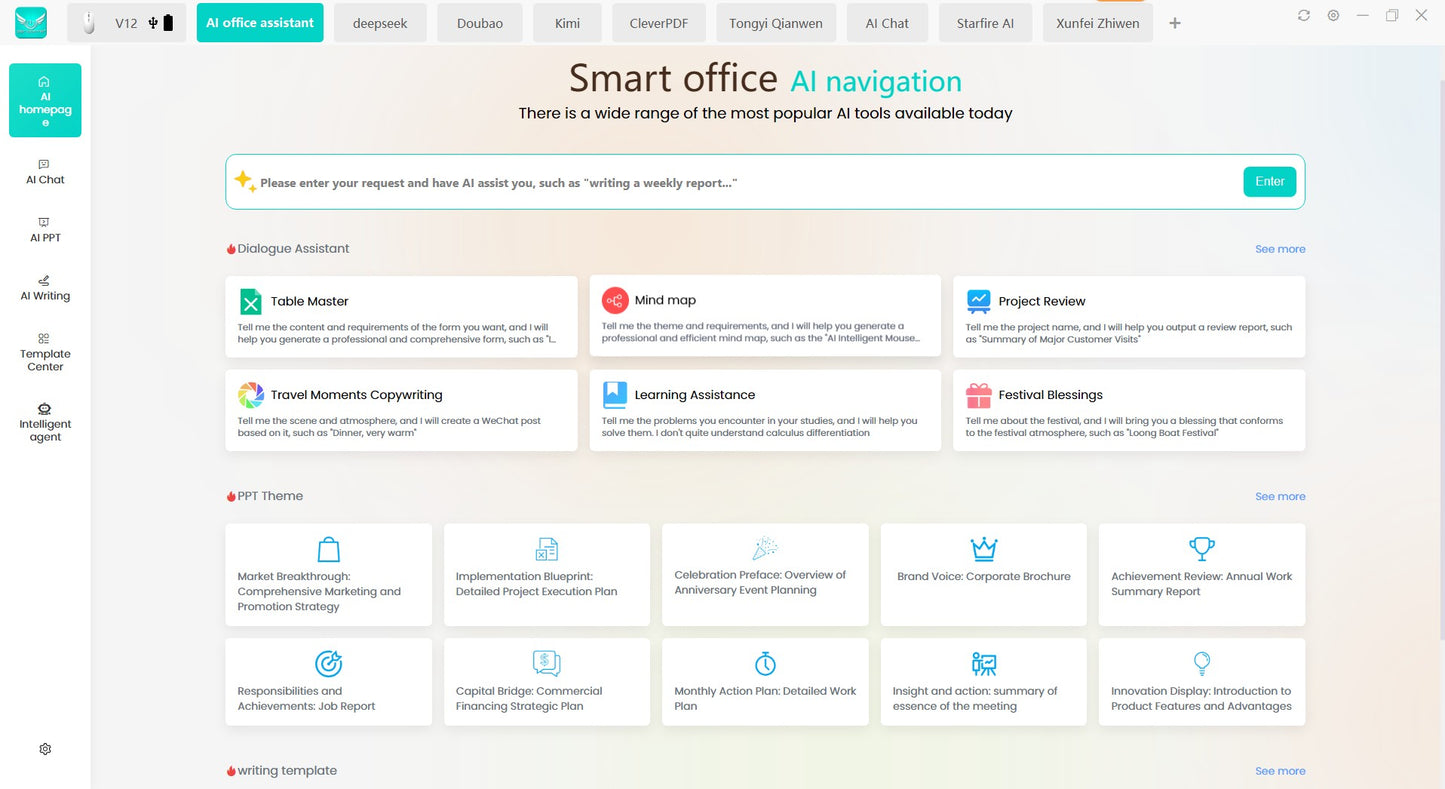
Task: Click the refresh icon in title bar
Action: 1304,15
